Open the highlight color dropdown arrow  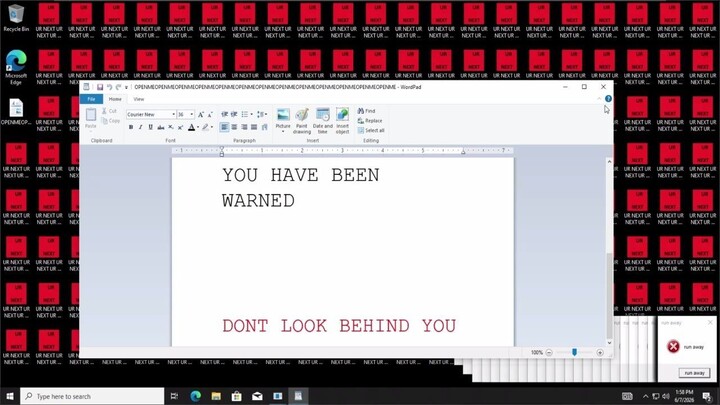coord(212,127)
